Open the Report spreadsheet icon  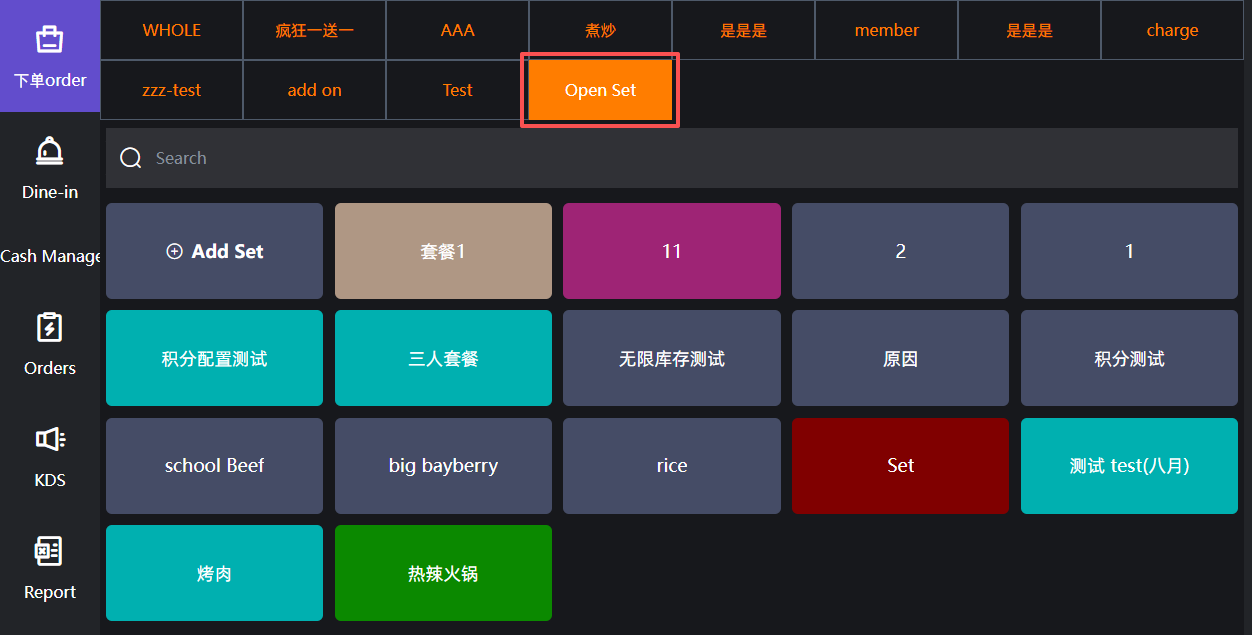pos(50,551)
